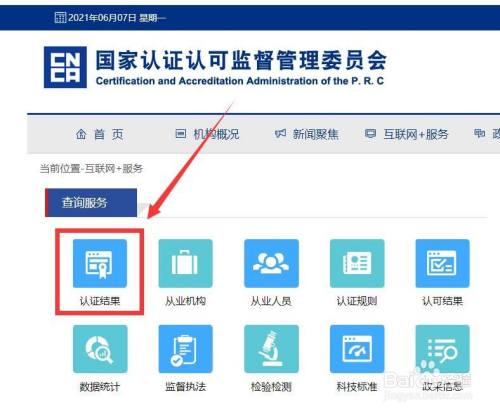Image resolution: width=500 pixels, height=413 pixels.
Task: Open 互联网+服务 navigation item
Action: click(x=416, y=134)
